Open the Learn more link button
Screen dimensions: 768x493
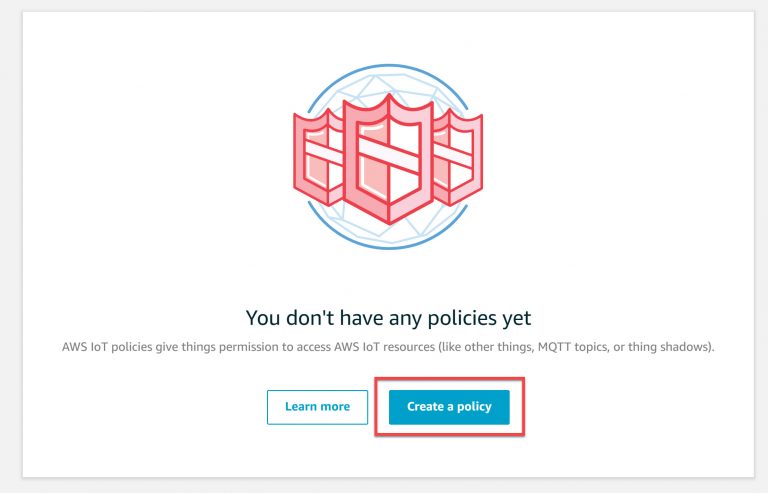tap(317, 407)
